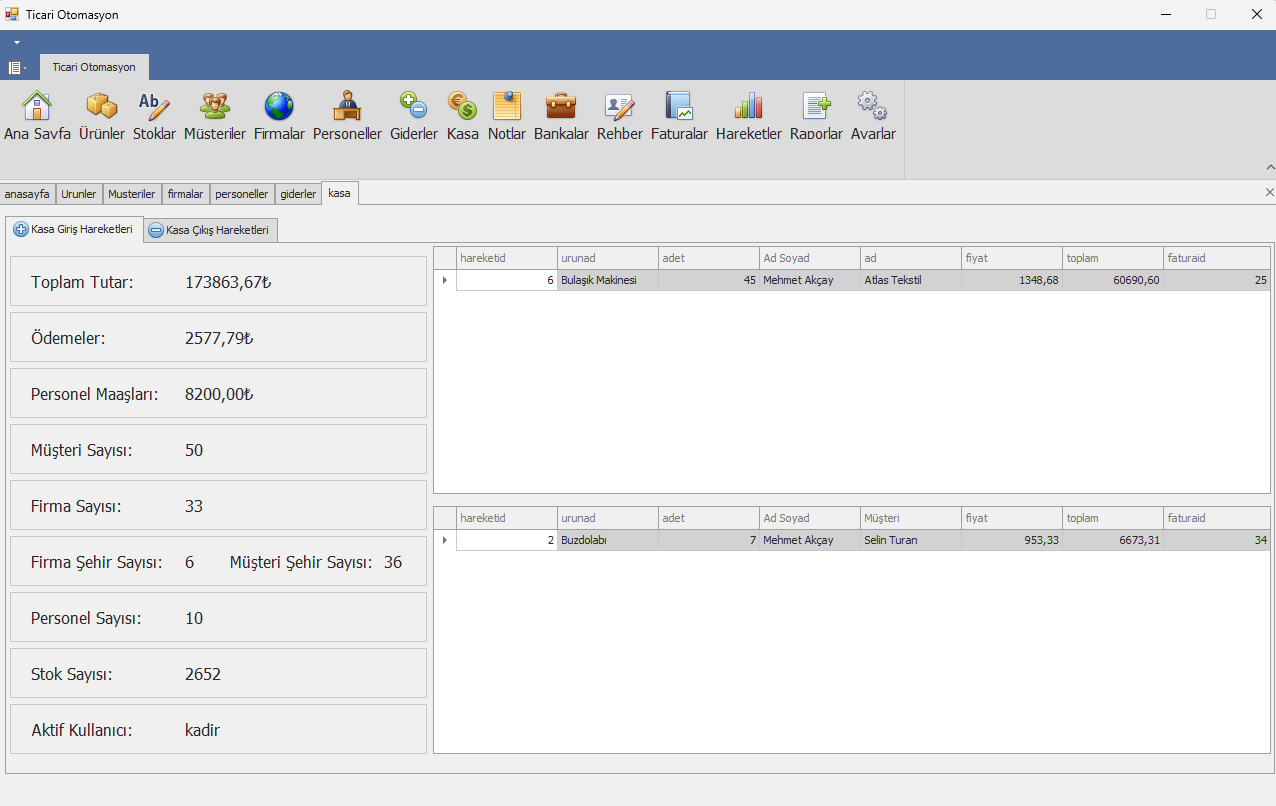1276x806 pixels.
Task: Click the hareketid cell with value 6
Action: click(x=507, y=280)
